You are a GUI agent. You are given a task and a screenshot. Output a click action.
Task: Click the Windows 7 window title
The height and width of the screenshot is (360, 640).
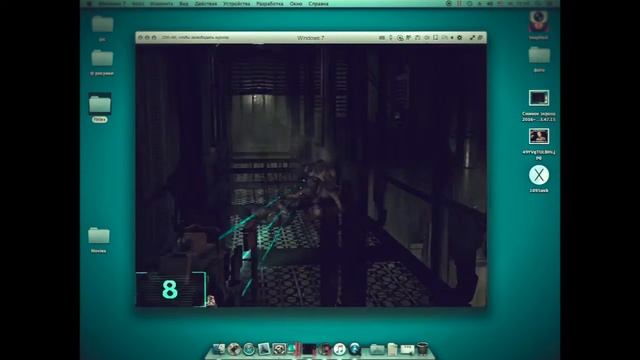tap(311, 38)
